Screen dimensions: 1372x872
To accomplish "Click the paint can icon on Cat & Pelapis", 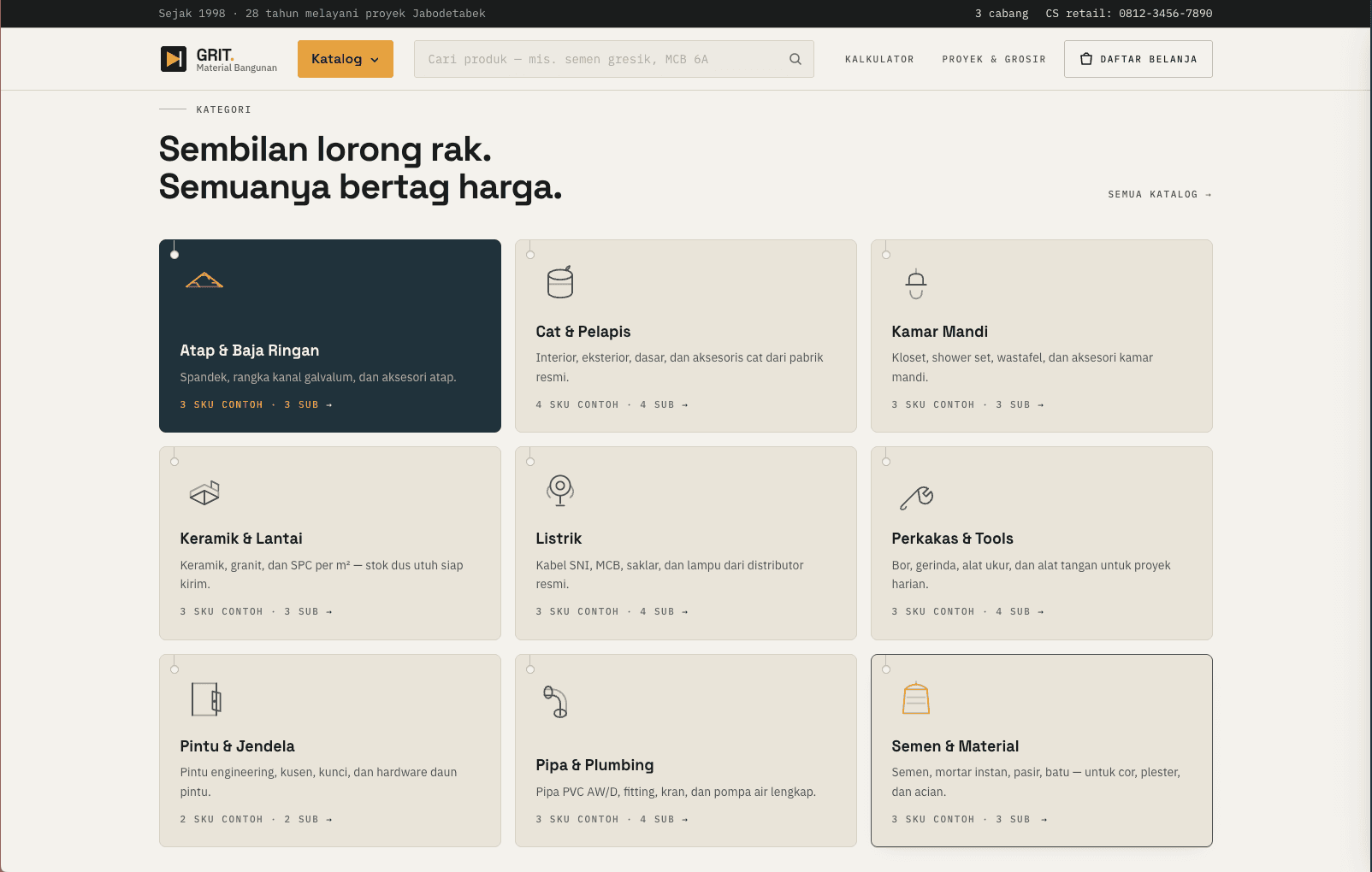I will coord(560,281).
